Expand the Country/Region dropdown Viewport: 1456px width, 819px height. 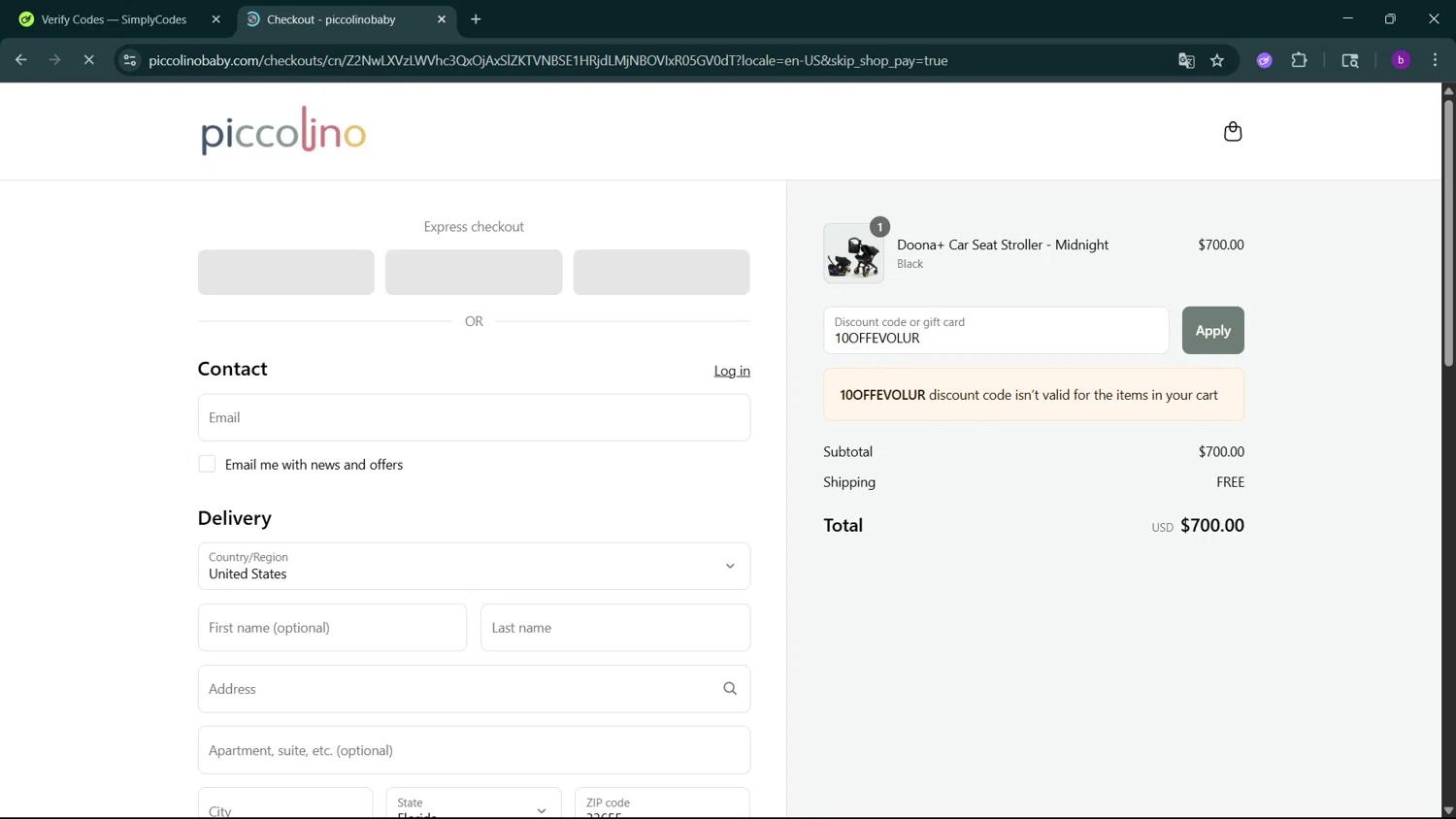474,566
